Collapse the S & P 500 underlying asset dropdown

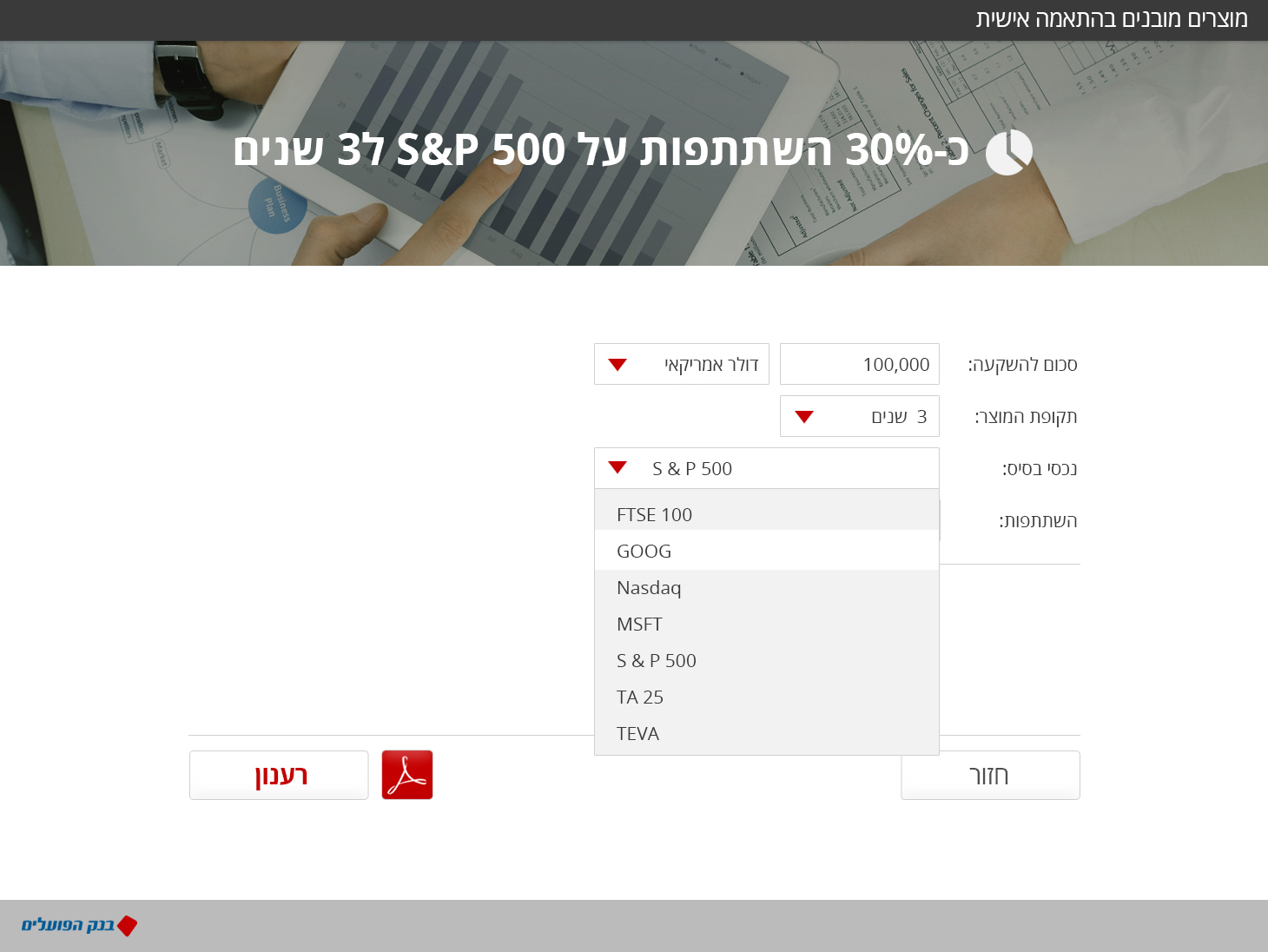coord(767,468)
